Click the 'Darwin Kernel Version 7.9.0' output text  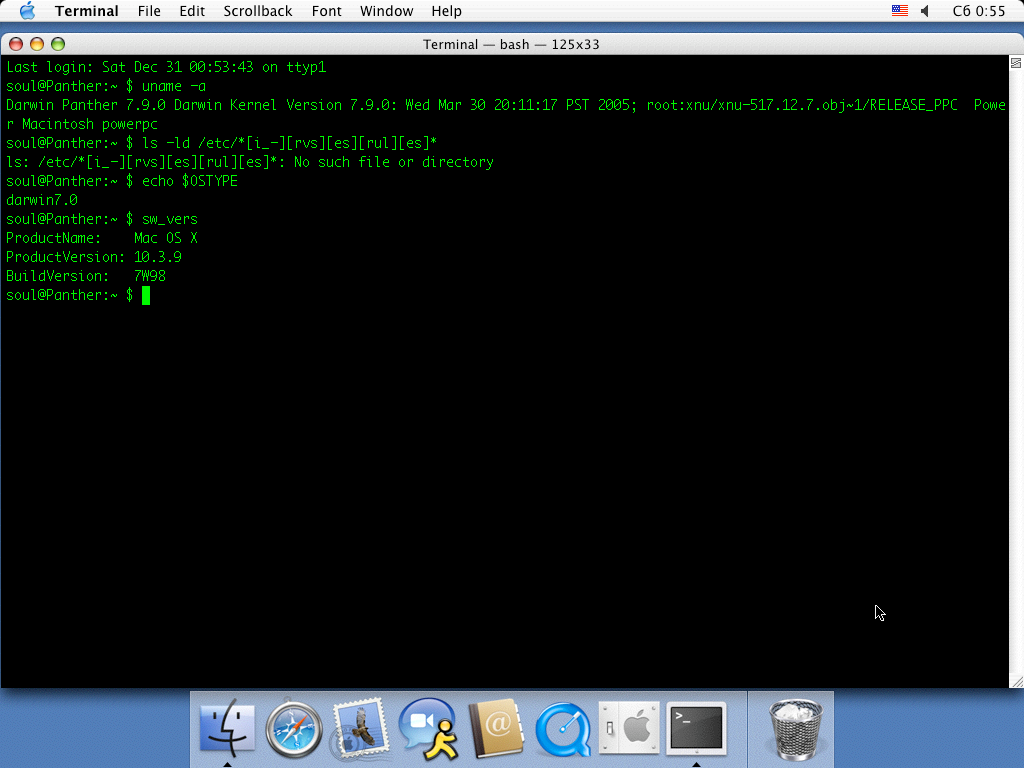coord(285,105)
